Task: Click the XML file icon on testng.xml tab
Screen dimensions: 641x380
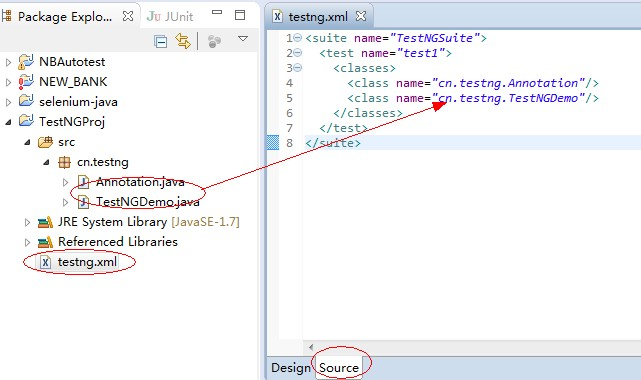Action: (x=278, y=16)
